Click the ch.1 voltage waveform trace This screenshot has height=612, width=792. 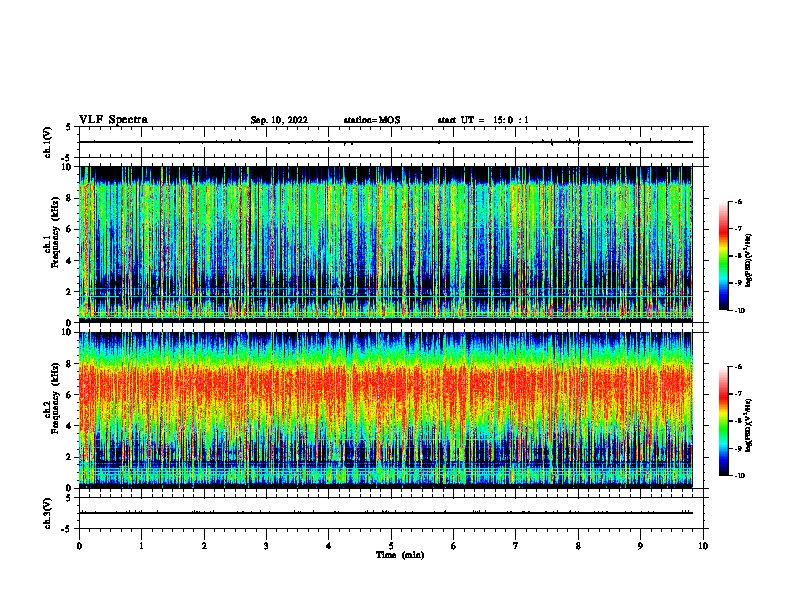click(386, 142)
